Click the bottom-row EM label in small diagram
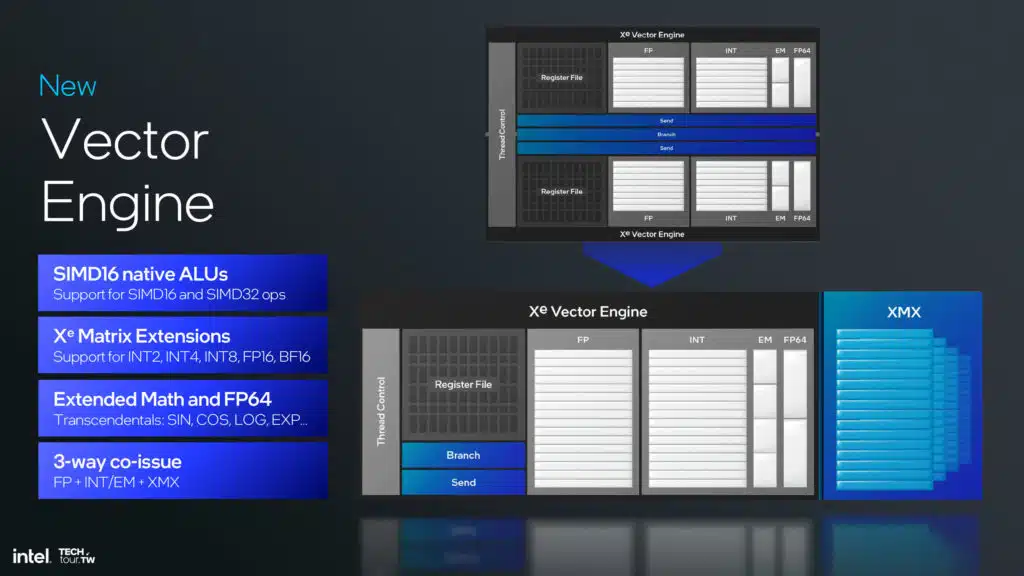This screenshot has height=576, width=1024. tap(780, 218)
